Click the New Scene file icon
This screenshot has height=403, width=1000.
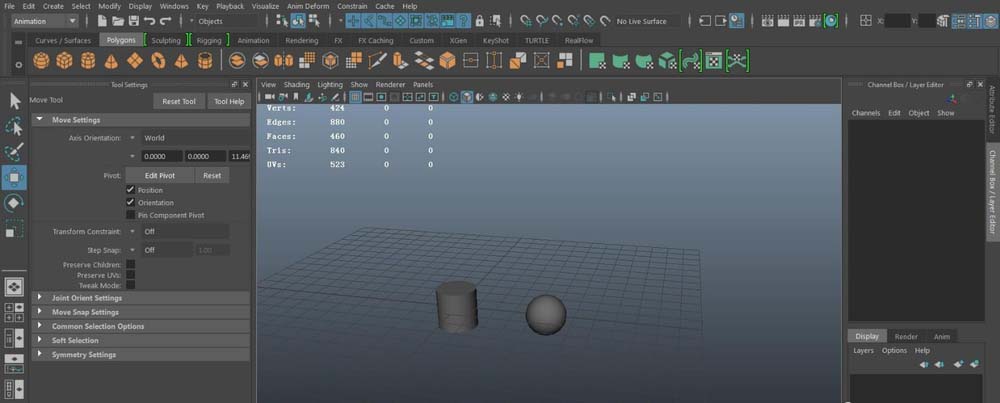(x=102, y=21)
